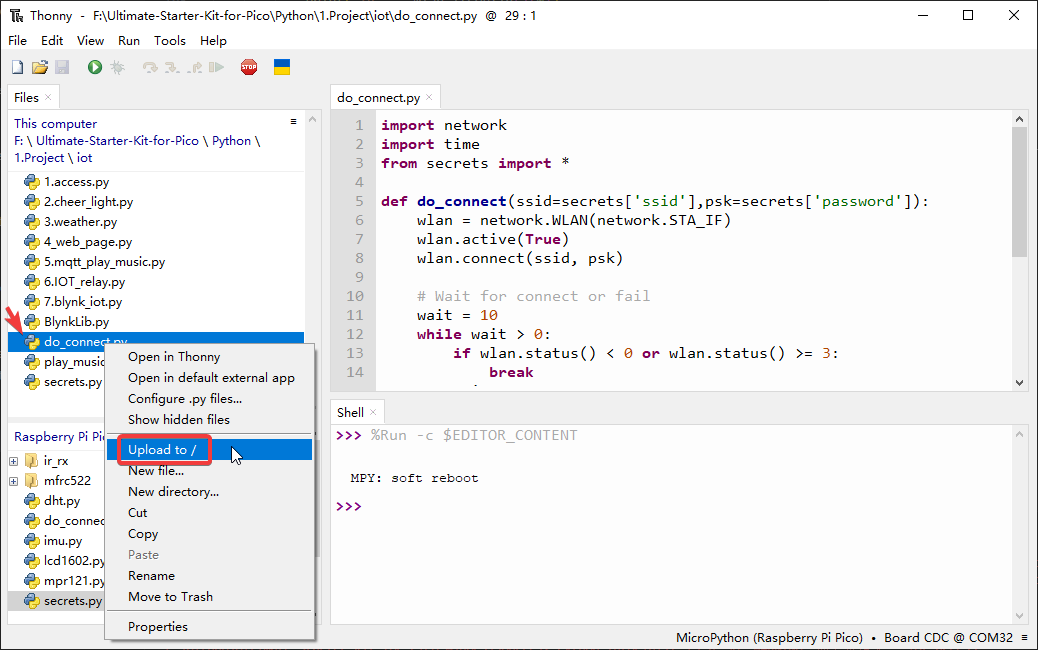Click the Step out toolbar icon

tap(195, 67)
